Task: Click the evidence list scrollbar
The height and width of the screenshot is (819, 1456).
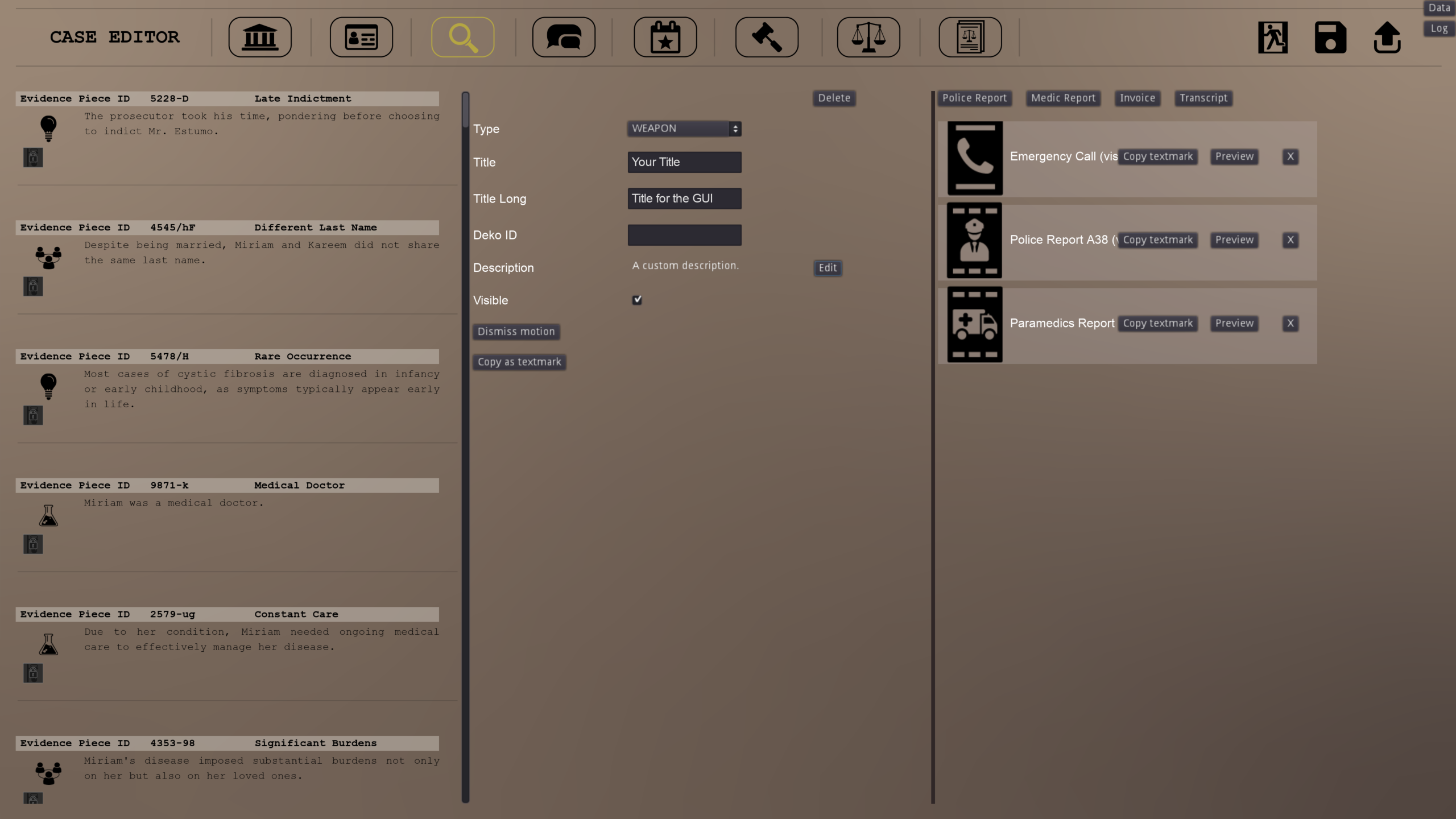Action: [x=465, y=447]
